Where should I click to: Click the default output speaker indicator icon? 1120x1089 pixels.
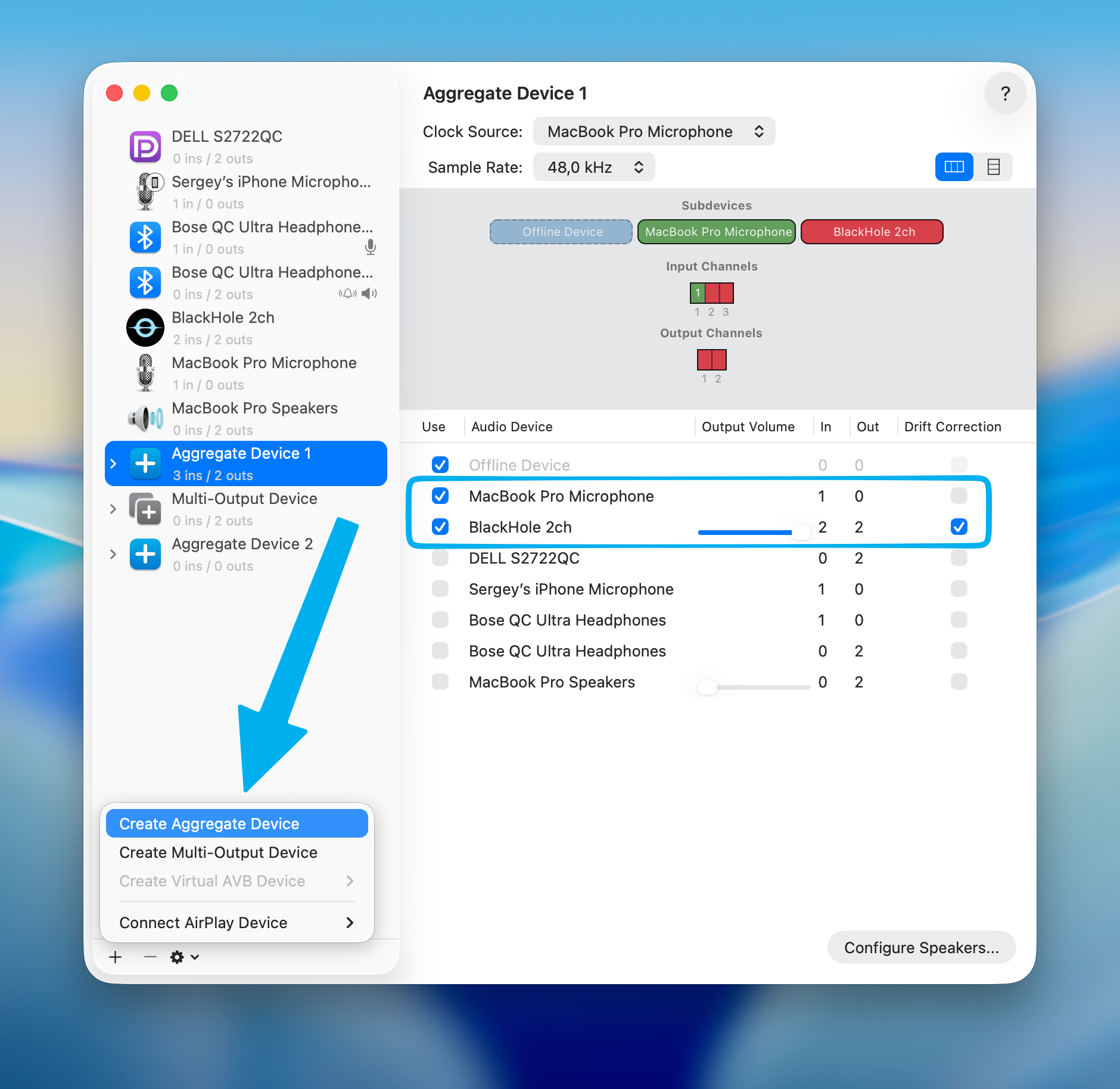[369, 293]
